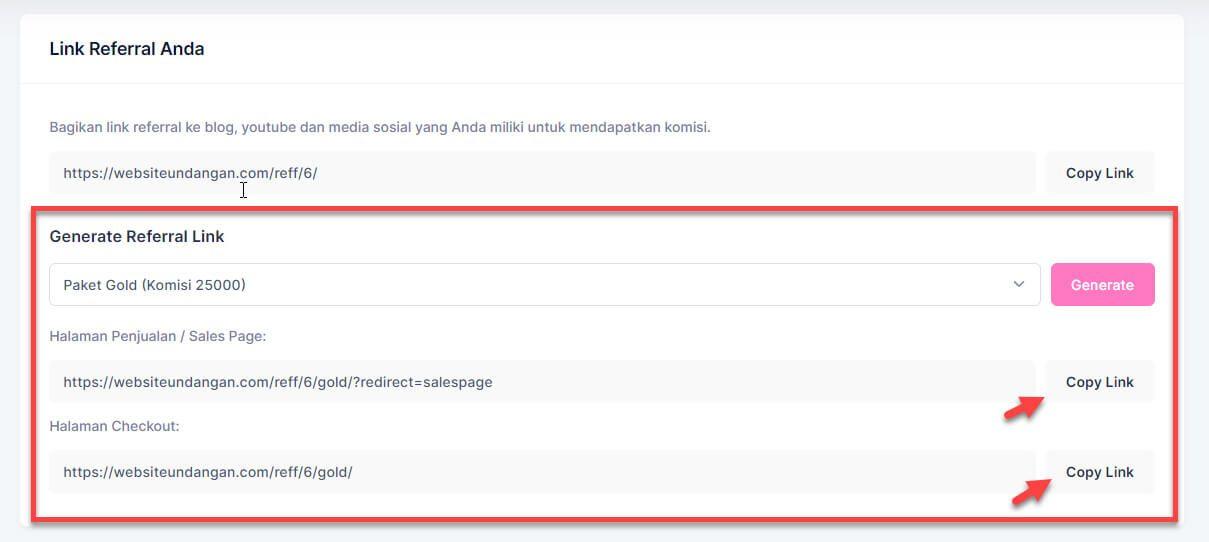The height and width of the screenshot is (542, 1209).
Task: Click the reff/6/gold/ checkout URL field
Action: [x=542, y=472]
